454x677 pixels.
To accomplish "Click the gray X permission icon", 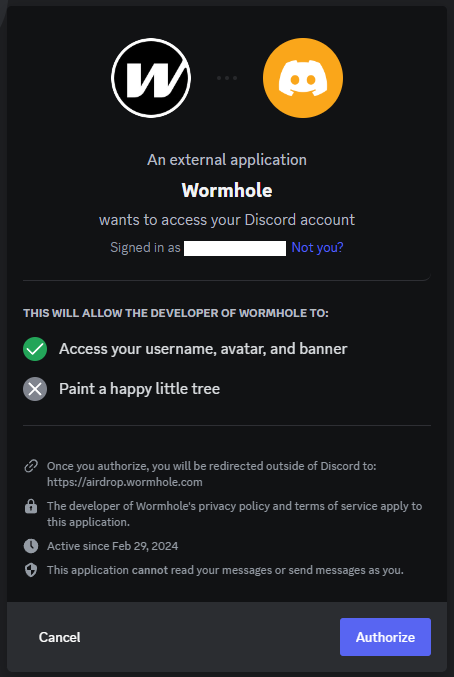I will (35, 389).
